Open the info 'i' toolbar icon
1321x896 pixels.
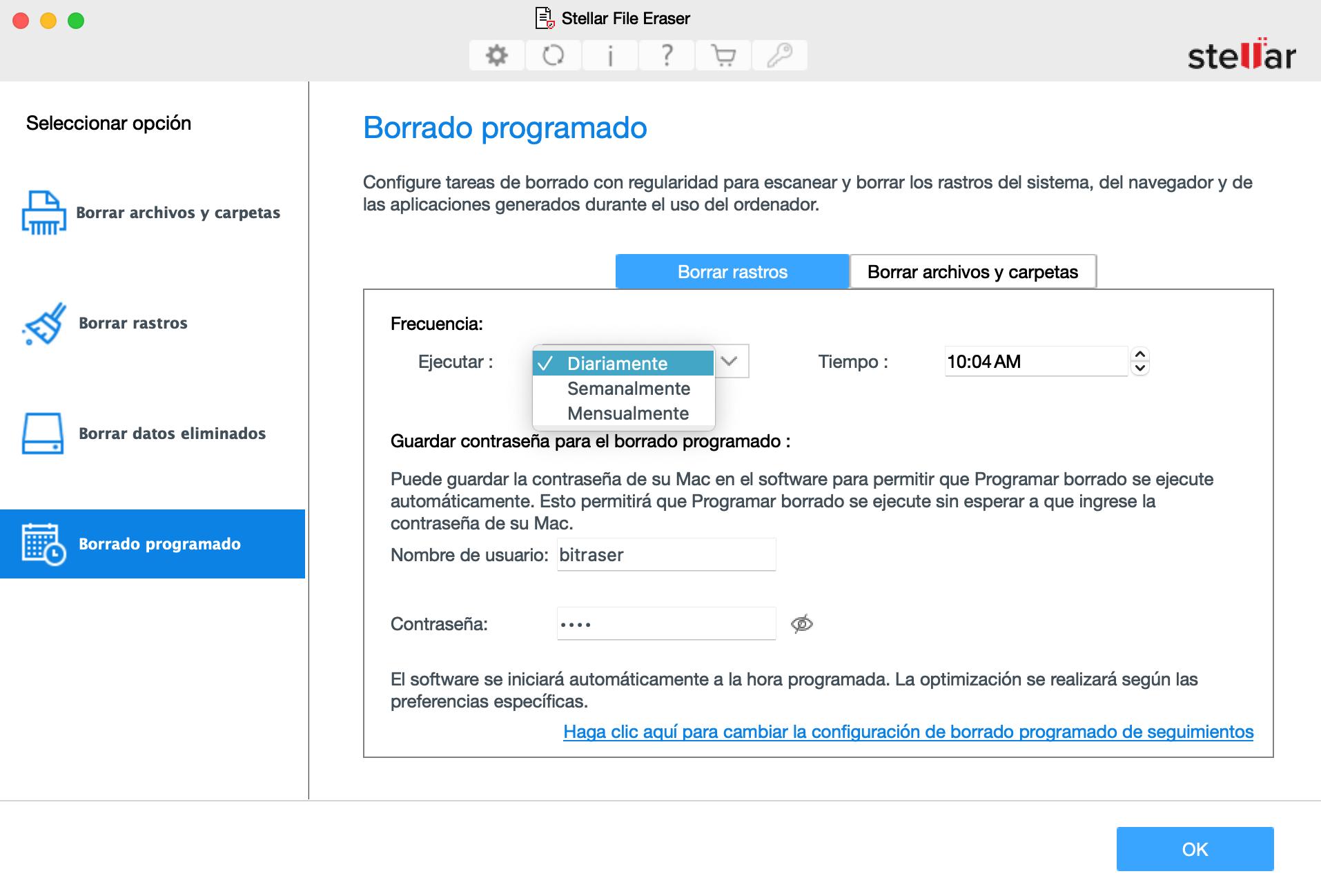click(610, 55)
